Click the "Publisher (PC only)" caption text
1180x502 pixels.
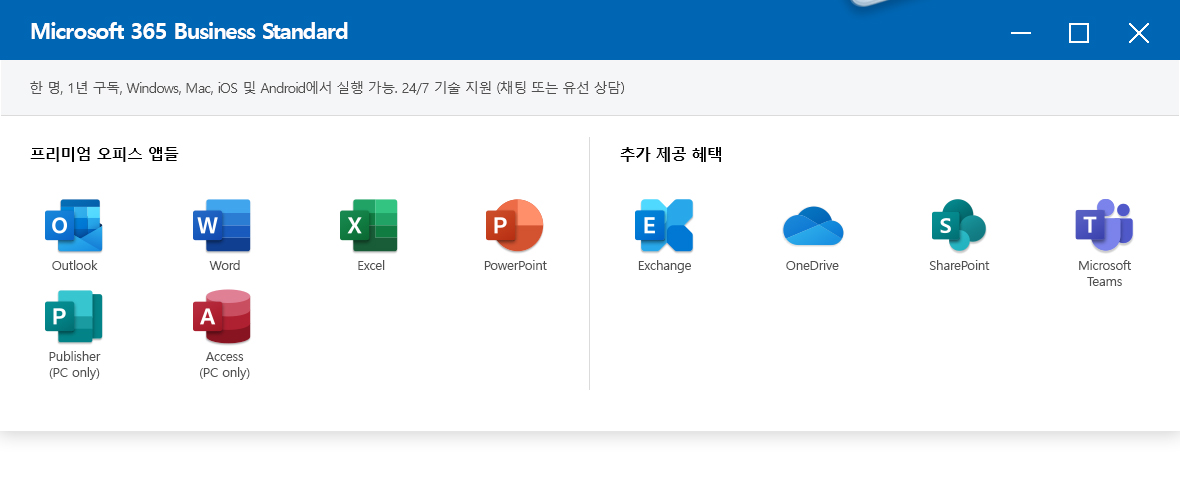click(x=74, y=365)
